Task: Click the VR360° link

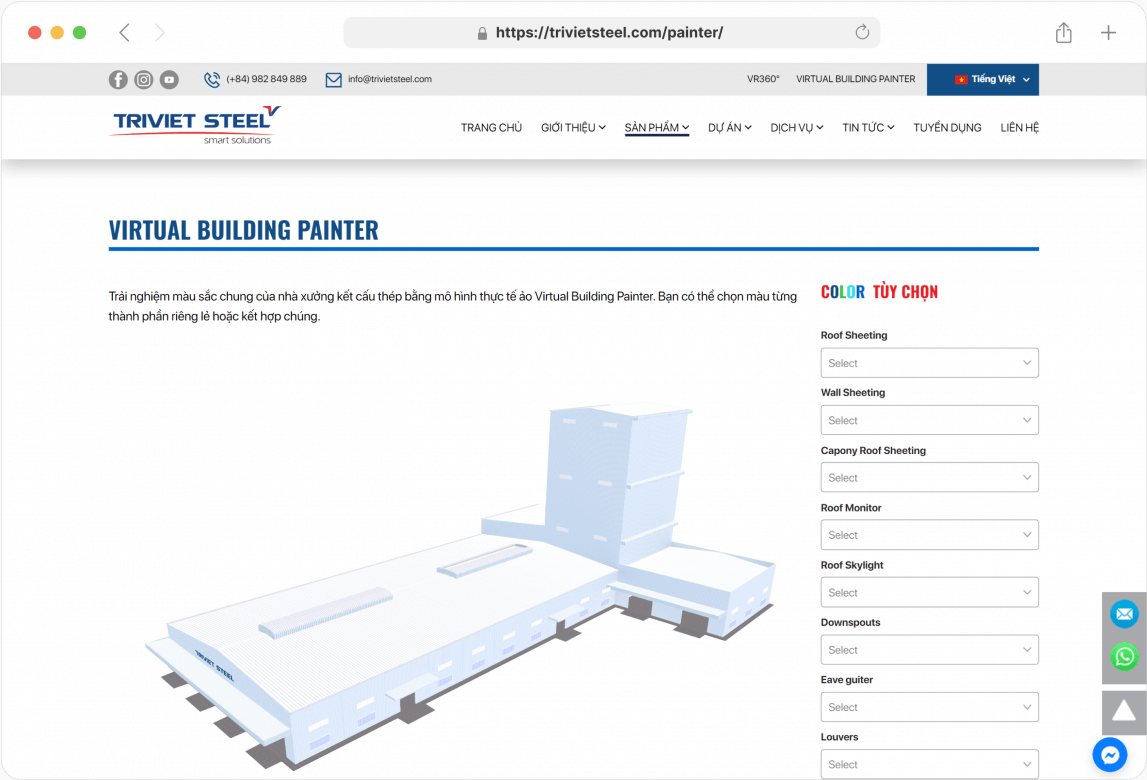Action: [763, 79]
